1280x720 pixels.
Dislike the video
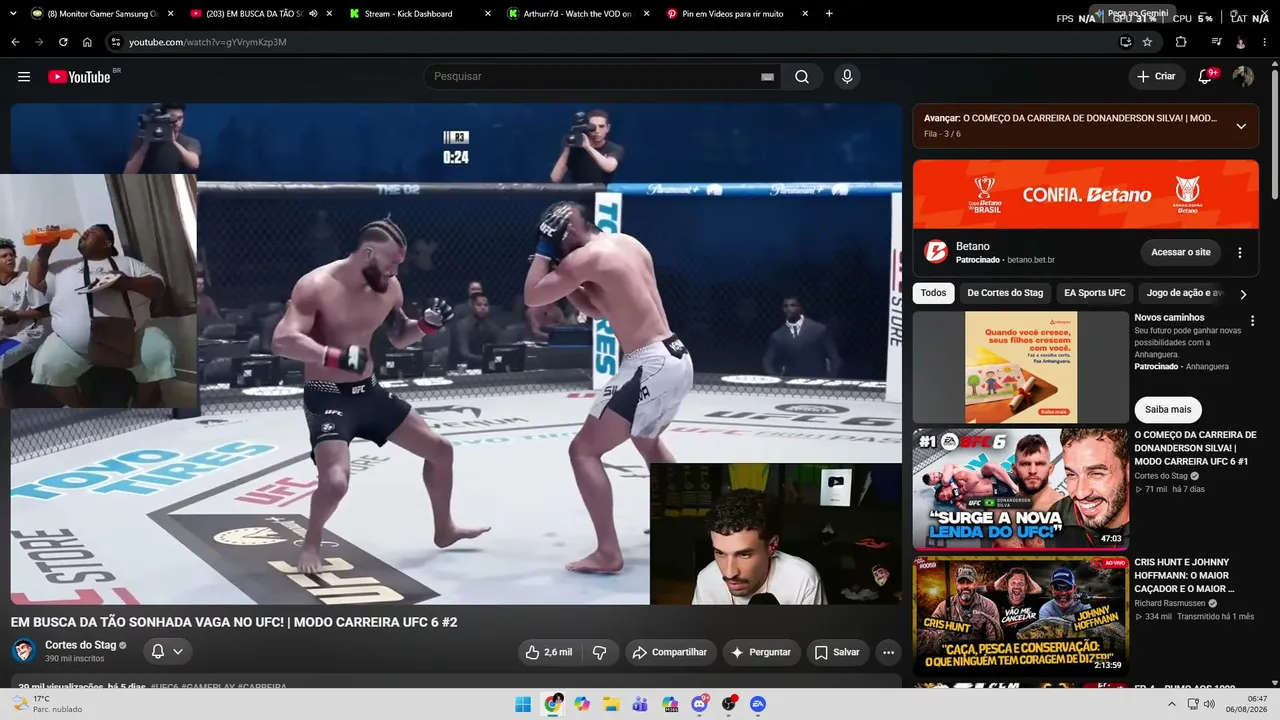click(600, 652)
